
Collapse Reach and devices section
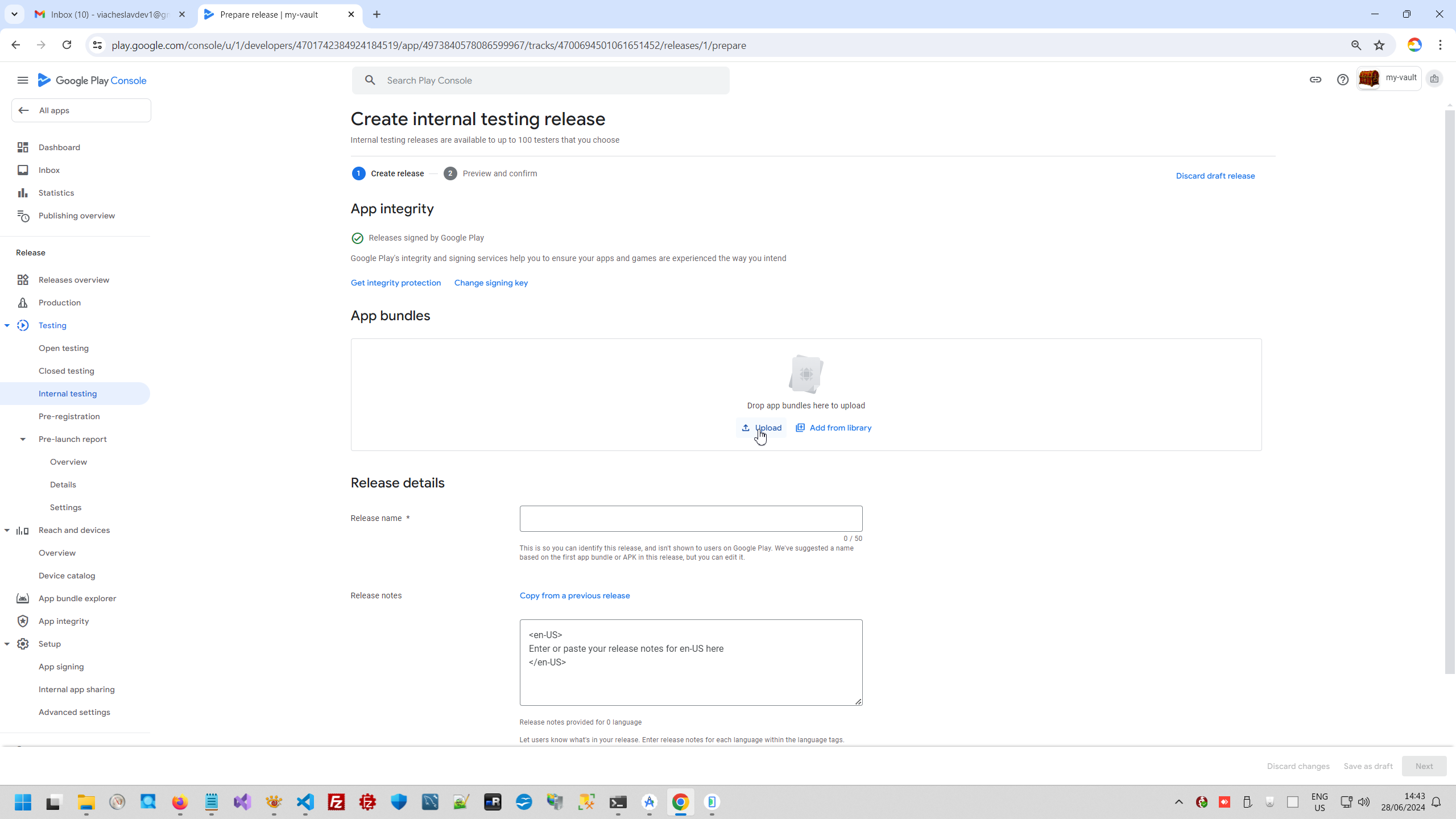point(7,530)
